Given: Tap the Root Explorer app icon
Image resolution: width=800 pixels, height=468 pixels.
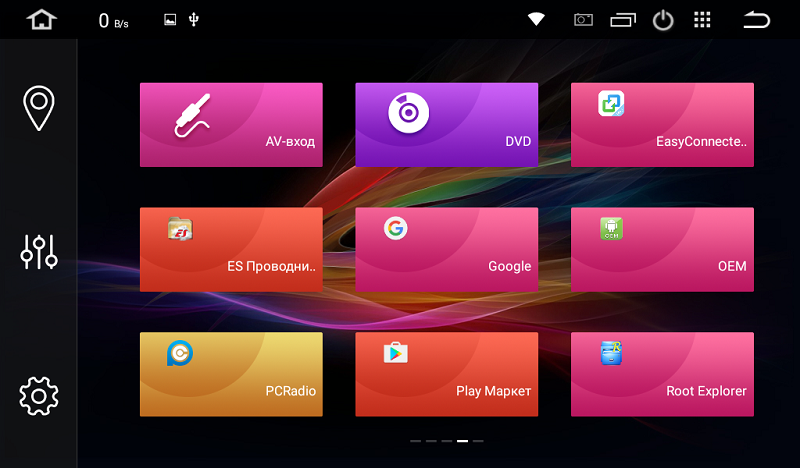Looking at the screenshot, I should click(611, 353).
